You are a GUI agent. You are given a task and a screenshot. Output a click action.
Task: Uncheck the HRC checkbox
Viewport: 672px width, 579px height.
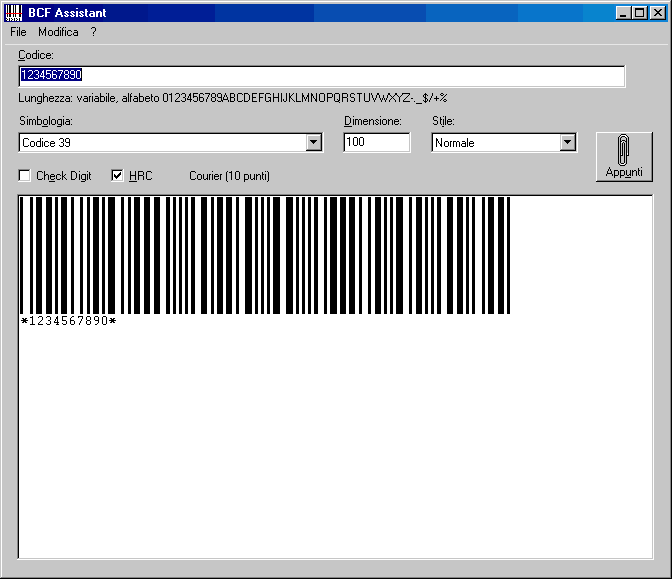click(117, 176)
